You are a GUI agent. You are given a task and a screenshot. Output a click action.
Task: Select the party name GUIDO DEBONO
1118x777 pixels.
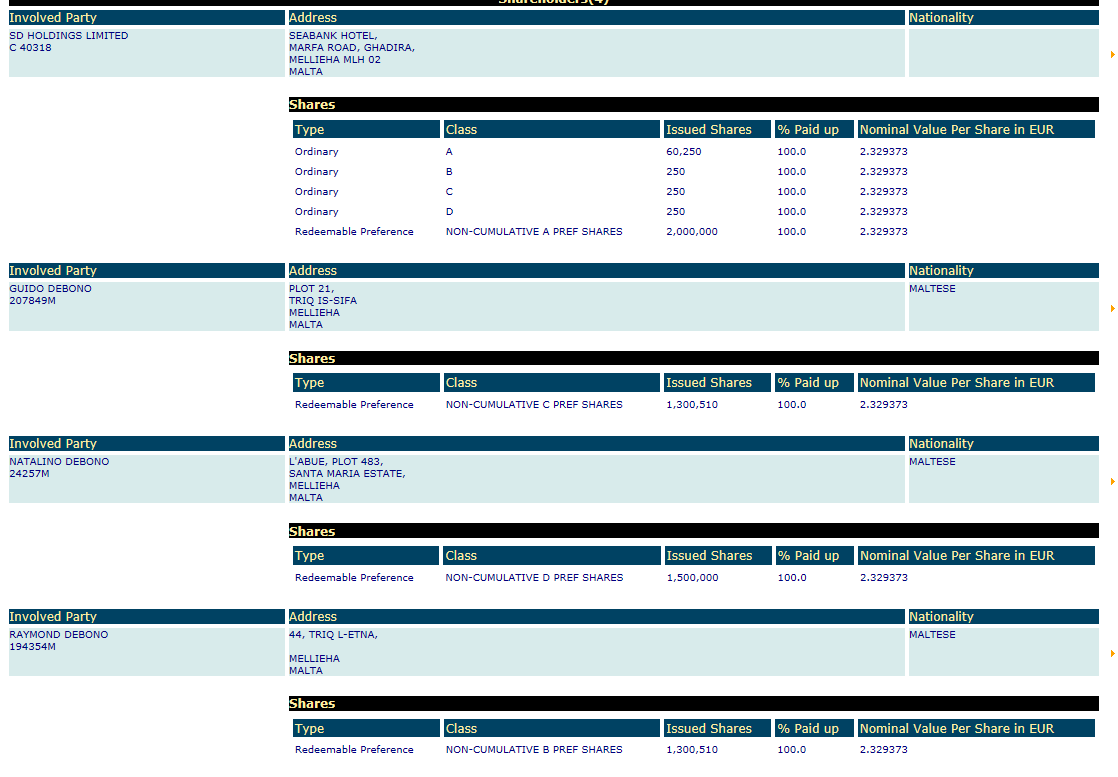[x=50, y=289]
